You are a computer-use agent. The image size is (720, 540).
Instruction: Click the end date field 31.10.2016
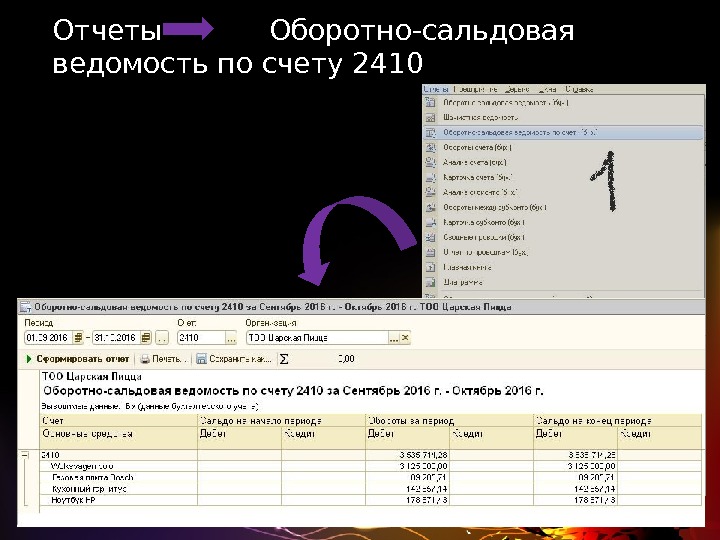116,338
